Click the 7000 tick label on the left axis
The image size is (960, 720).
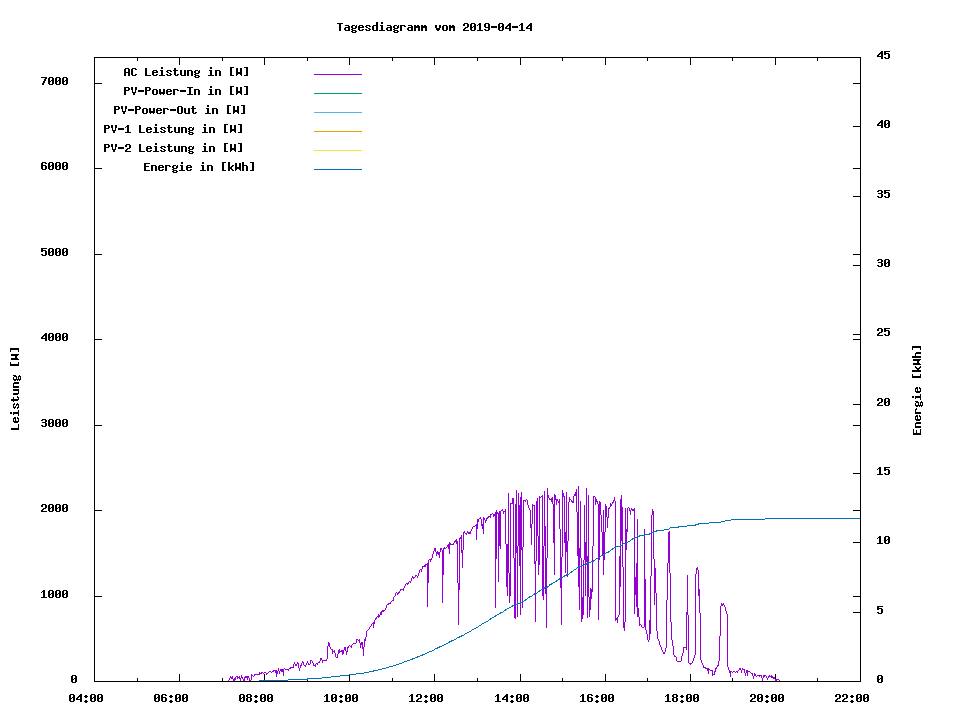click(x=54, y=81)
